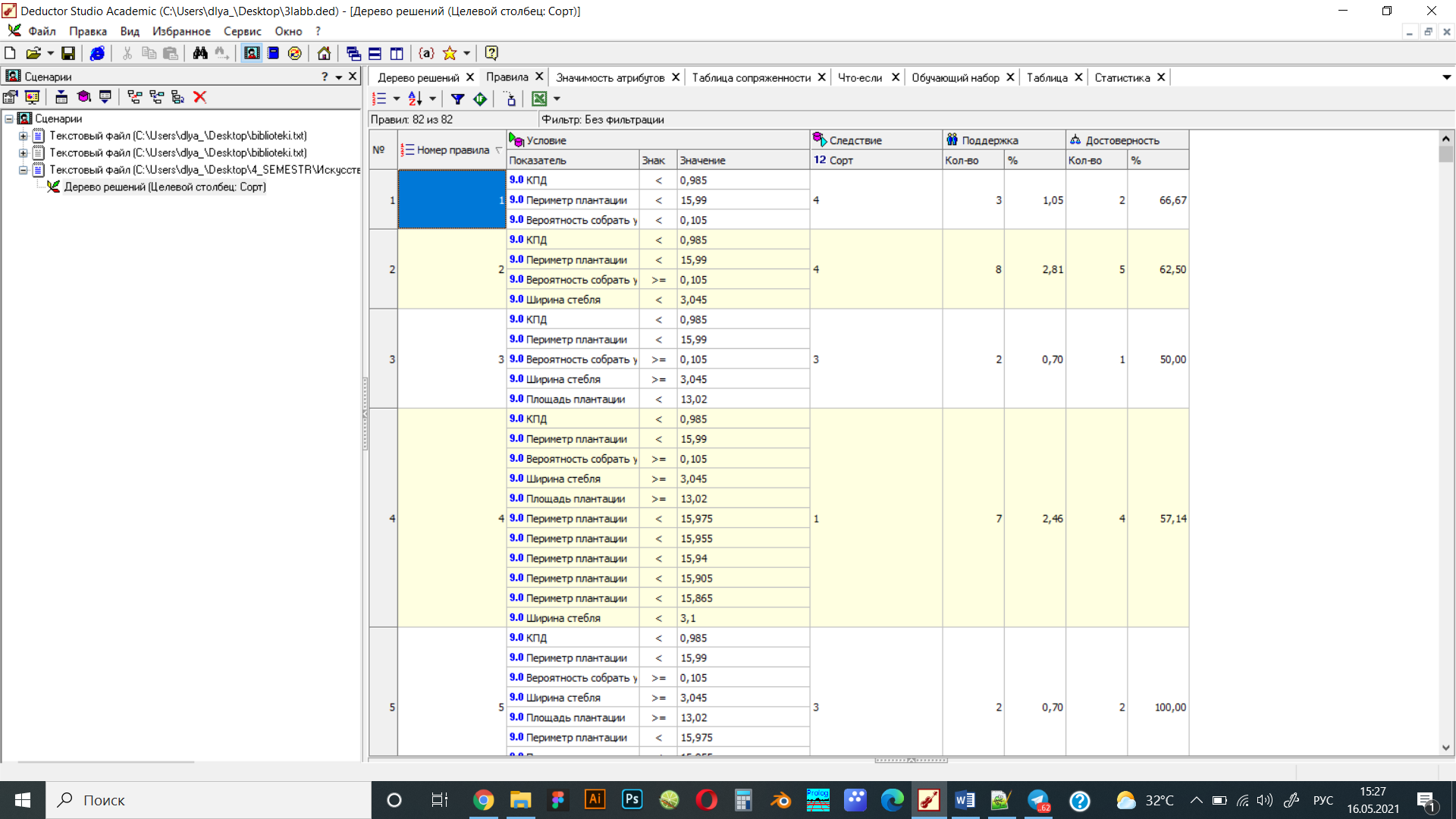Viewport: 1456px width, 819px height.
Task: Click the Поддержка column header
Action: (x=1004, y=140)
